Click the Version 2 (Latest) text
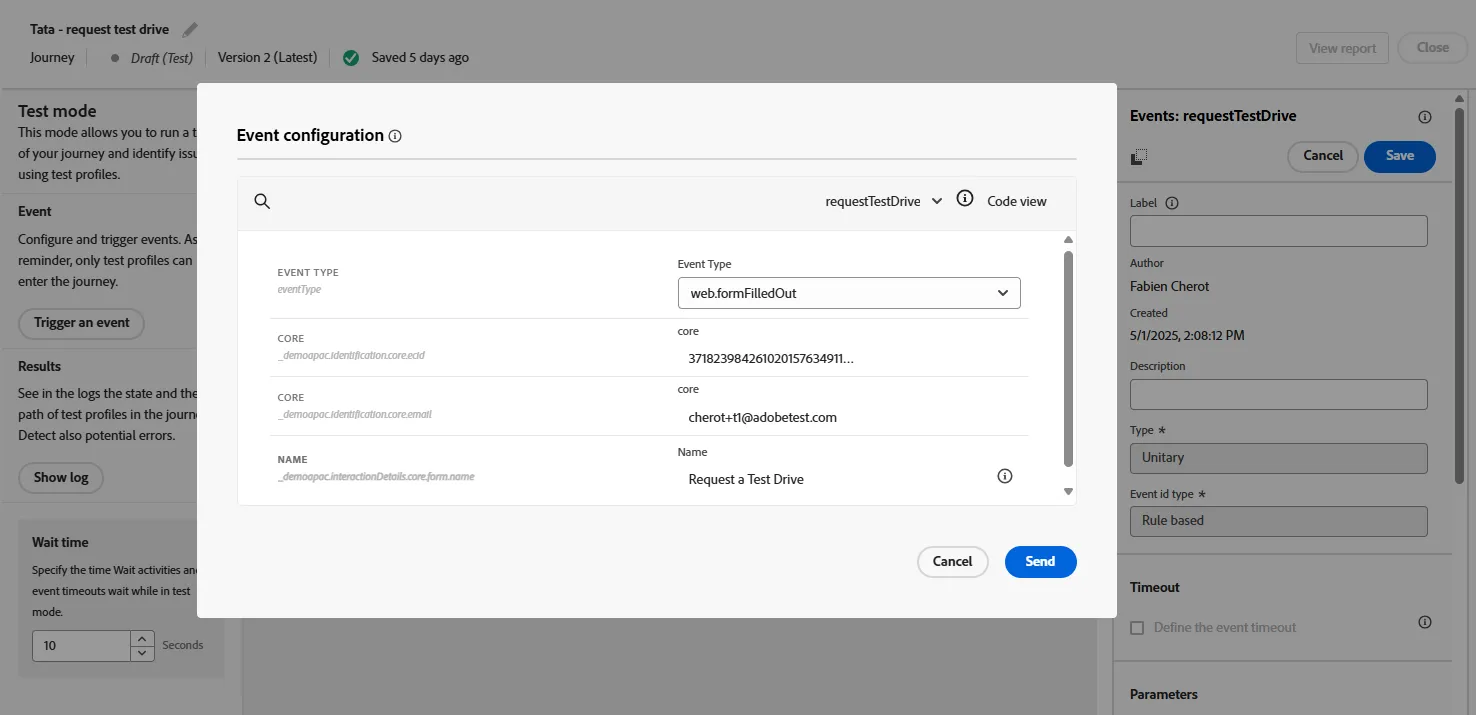Viewport: 1476px width, 715px height. pyautogui.click(x=268, y=58)
